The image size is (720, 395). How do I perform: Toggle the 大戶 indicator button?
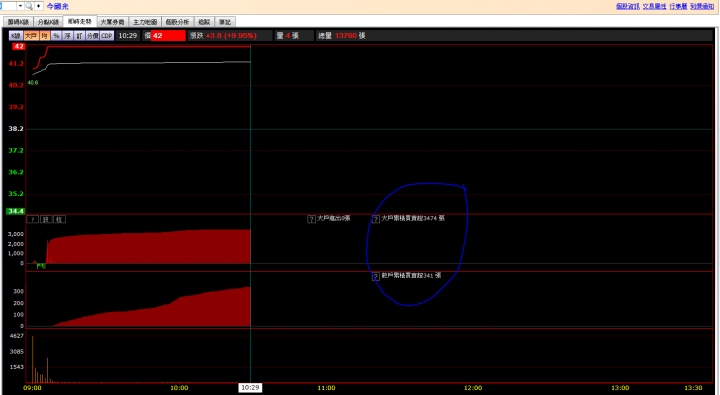(x=31, y=36)
